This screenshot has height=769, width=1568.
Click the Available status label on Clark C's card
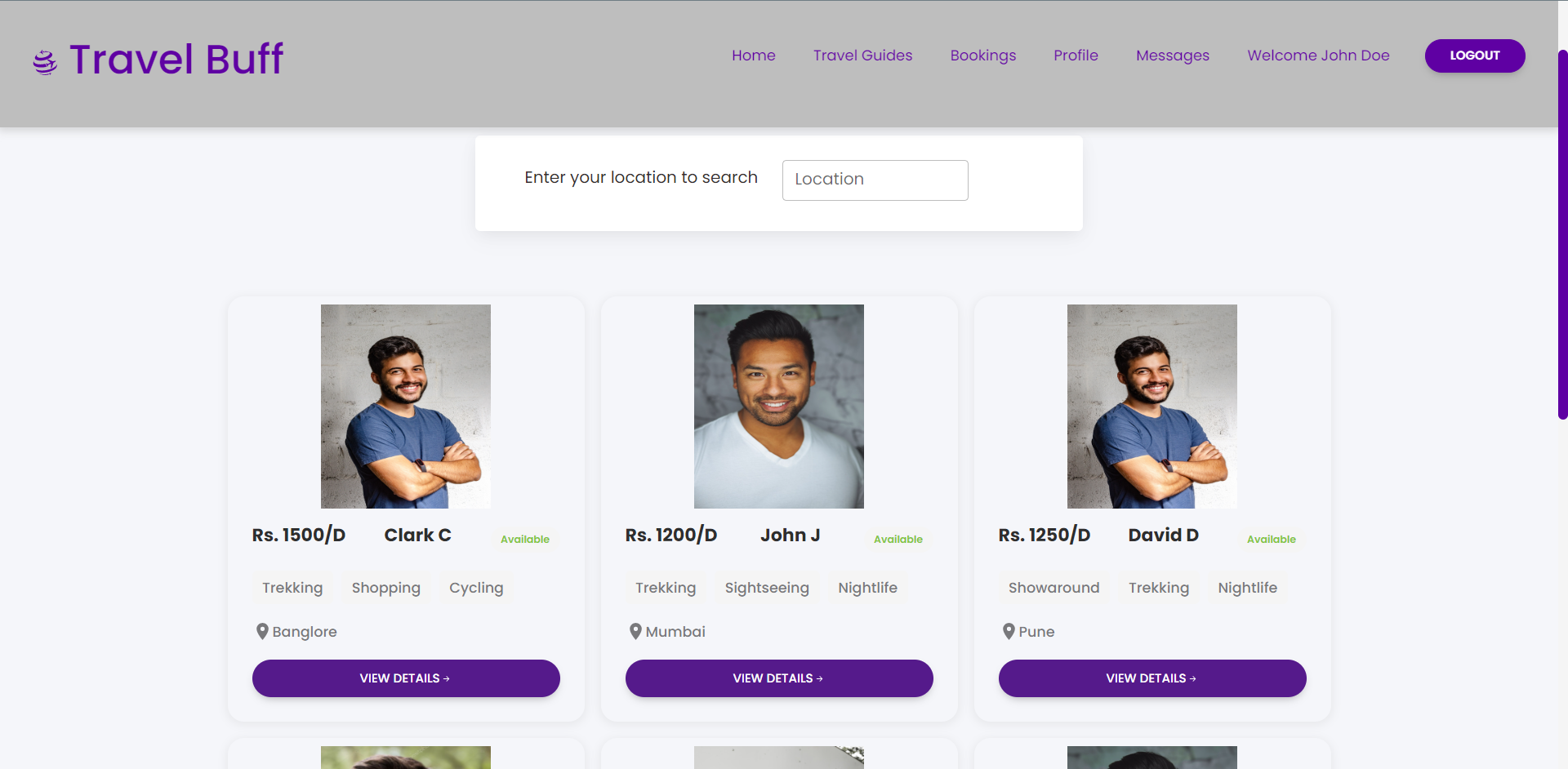[524, 539]
